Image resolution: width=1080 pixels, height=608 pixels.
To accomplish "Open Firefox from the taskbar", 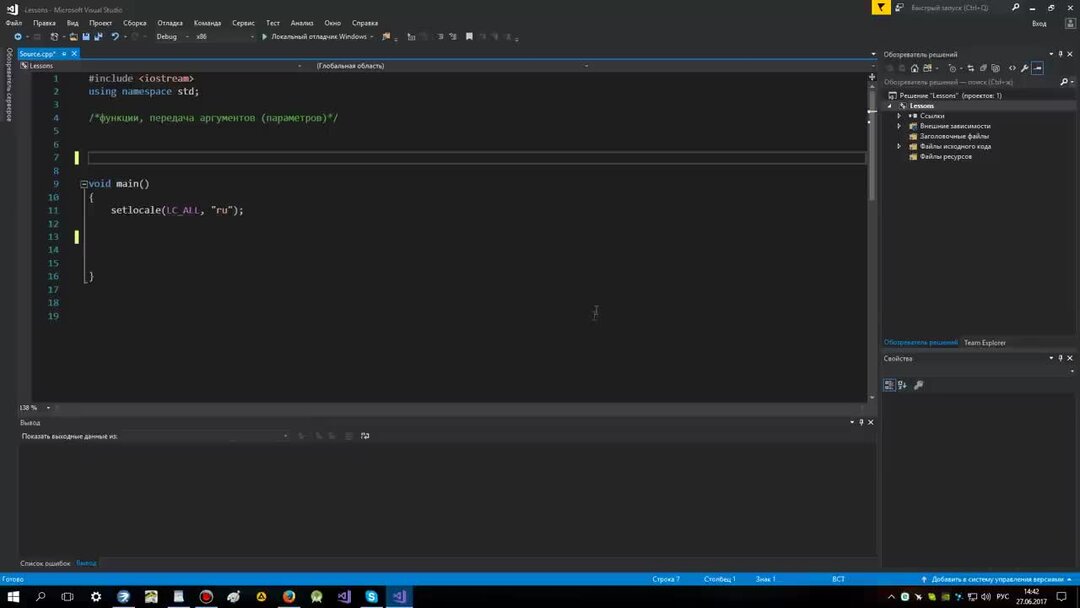I will 289,596.
